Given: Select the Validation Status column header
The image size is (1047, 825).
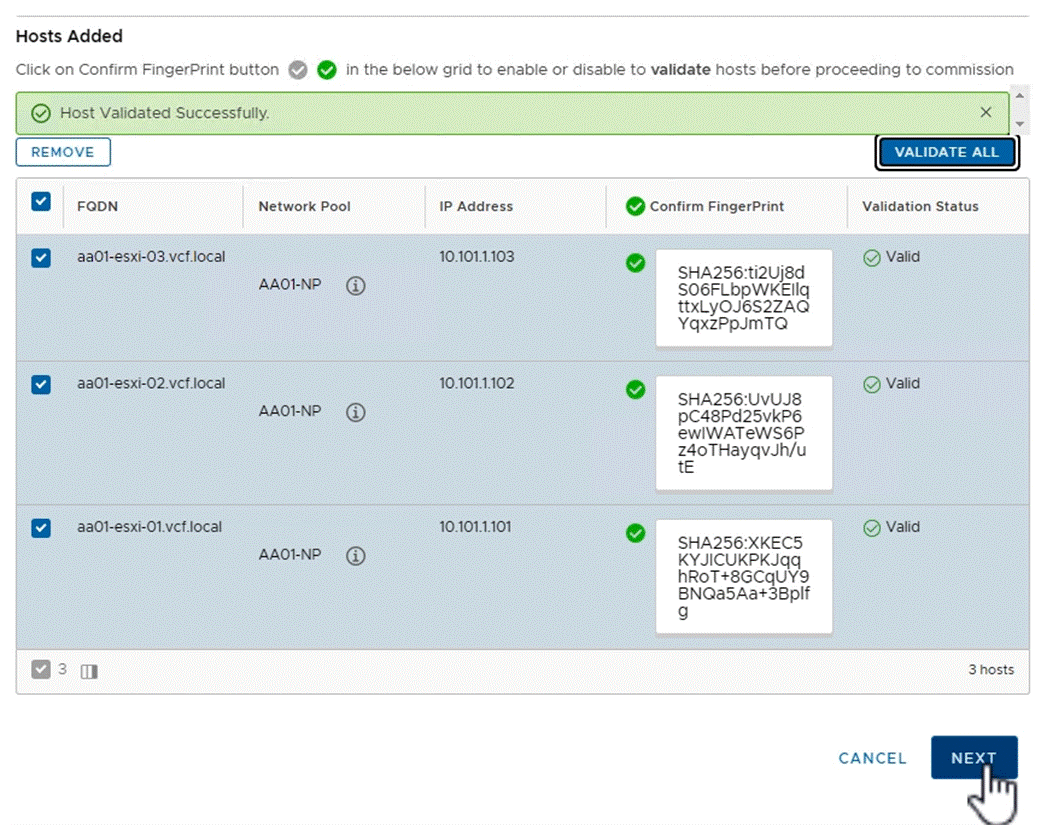Looking at the screenshot, I should (x=919, y=206).
